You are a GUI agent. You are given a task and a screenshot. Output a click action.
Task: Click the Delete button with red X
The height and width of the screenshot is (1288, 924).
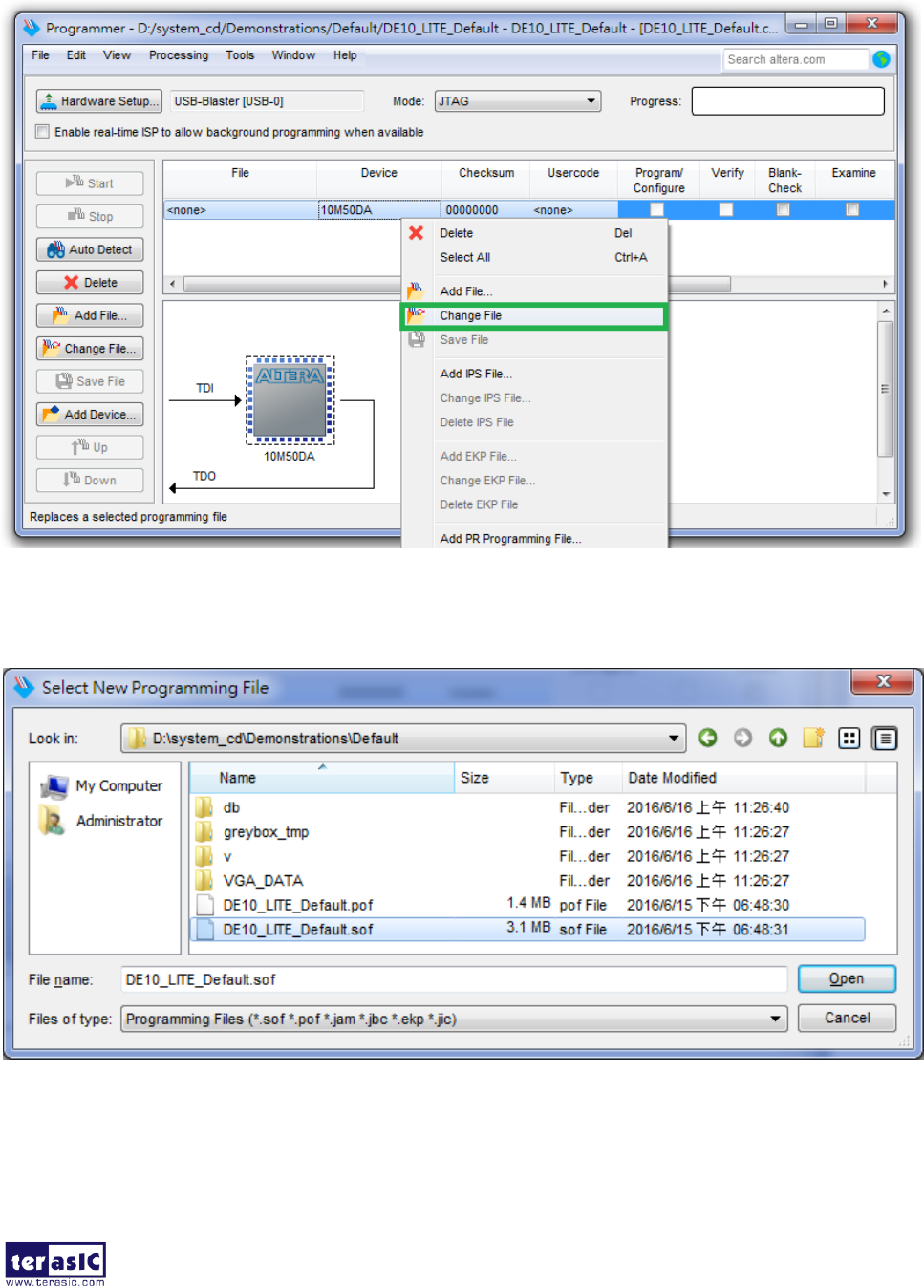90,283
